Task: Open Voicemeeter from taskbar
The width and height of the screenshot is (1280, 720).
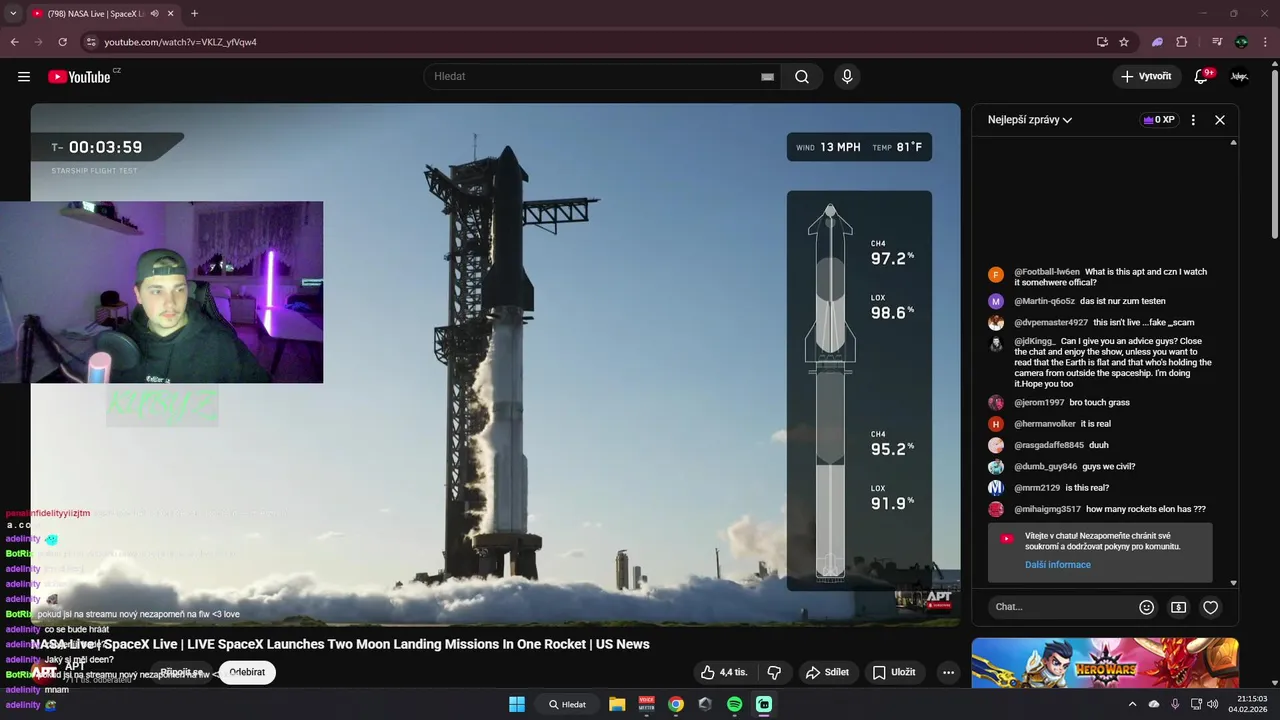Action: tap(646, 704)
